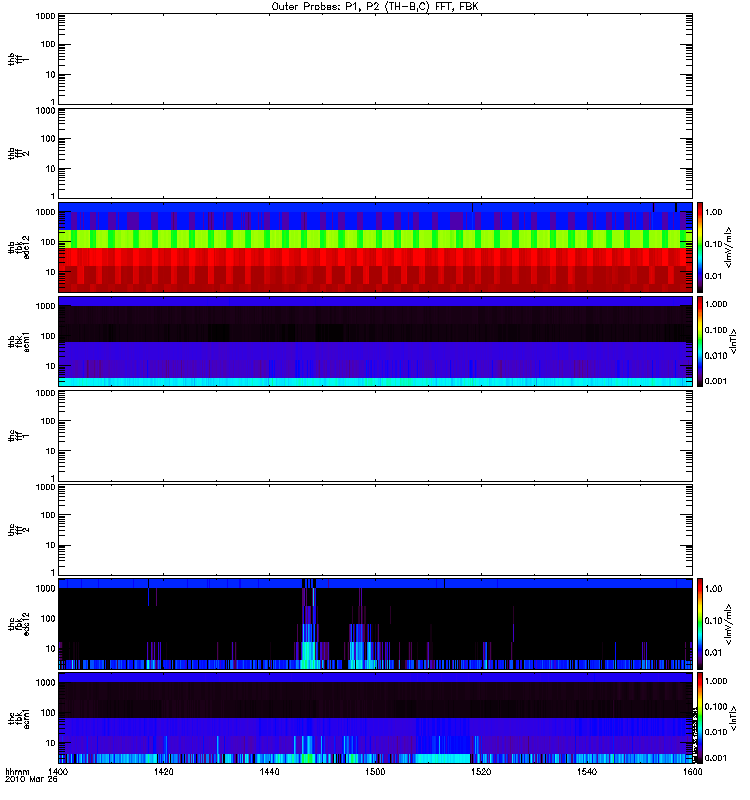This screenshot has height=800, width=750.
Task: Click the 10 y-axis label of thc fff 1 panel
Action: pyautogui.click(x=50, y=451)
